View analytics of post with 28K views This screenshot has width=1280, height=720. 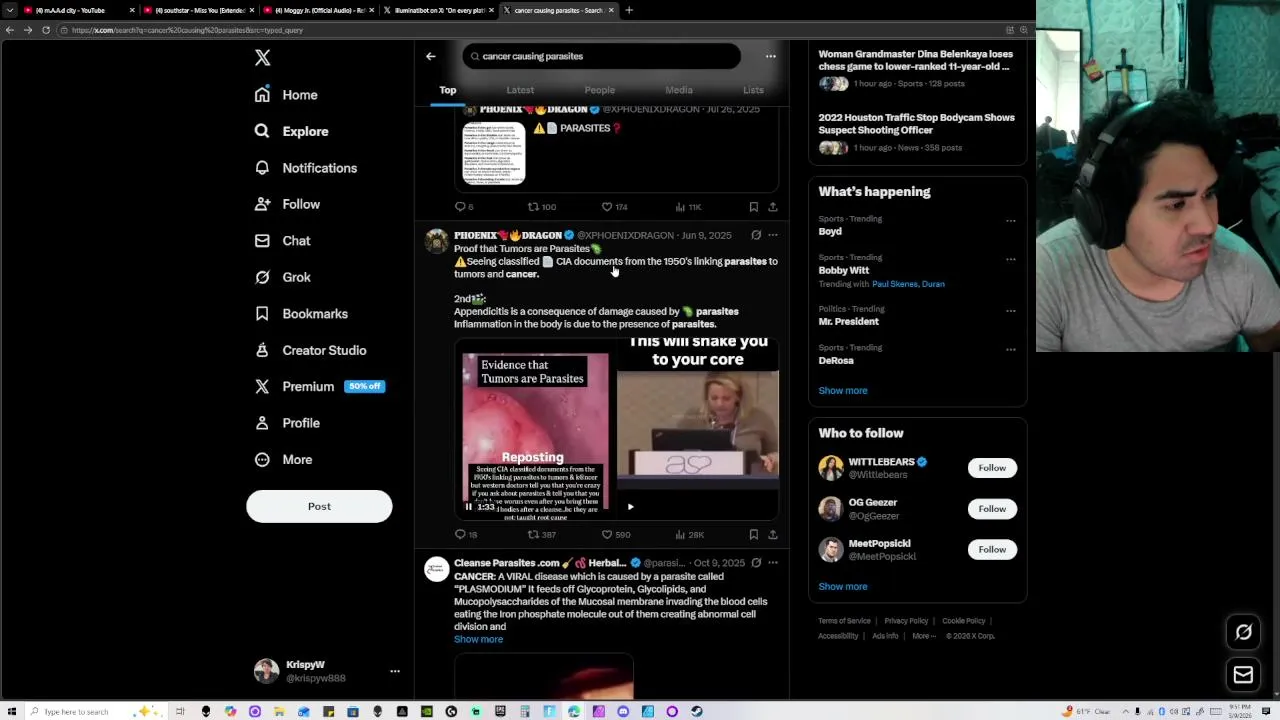tap(689, 535)
